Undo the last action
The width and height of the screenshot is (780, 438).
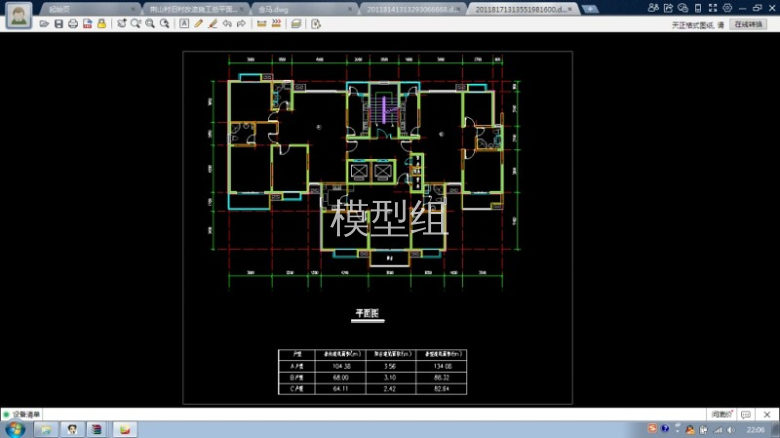point(227,24)
